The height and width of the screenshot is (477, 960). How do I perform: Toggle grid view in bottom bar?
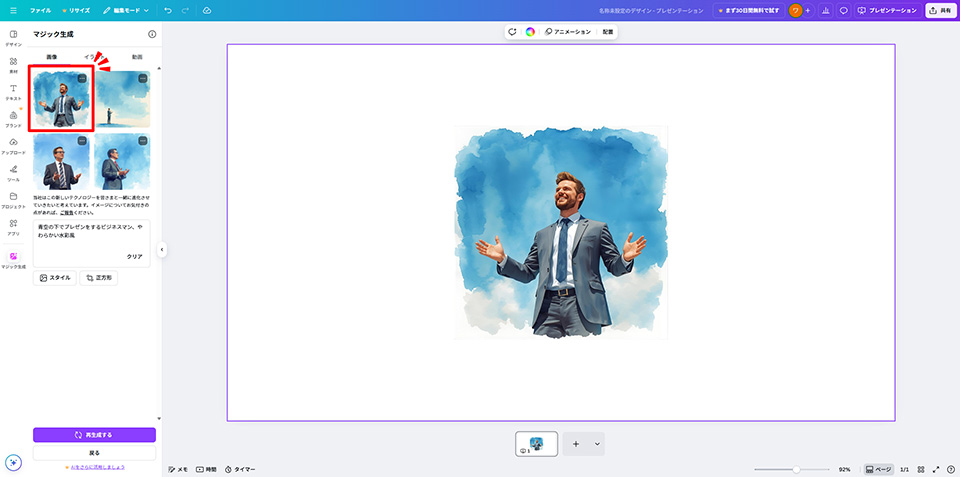921,469
